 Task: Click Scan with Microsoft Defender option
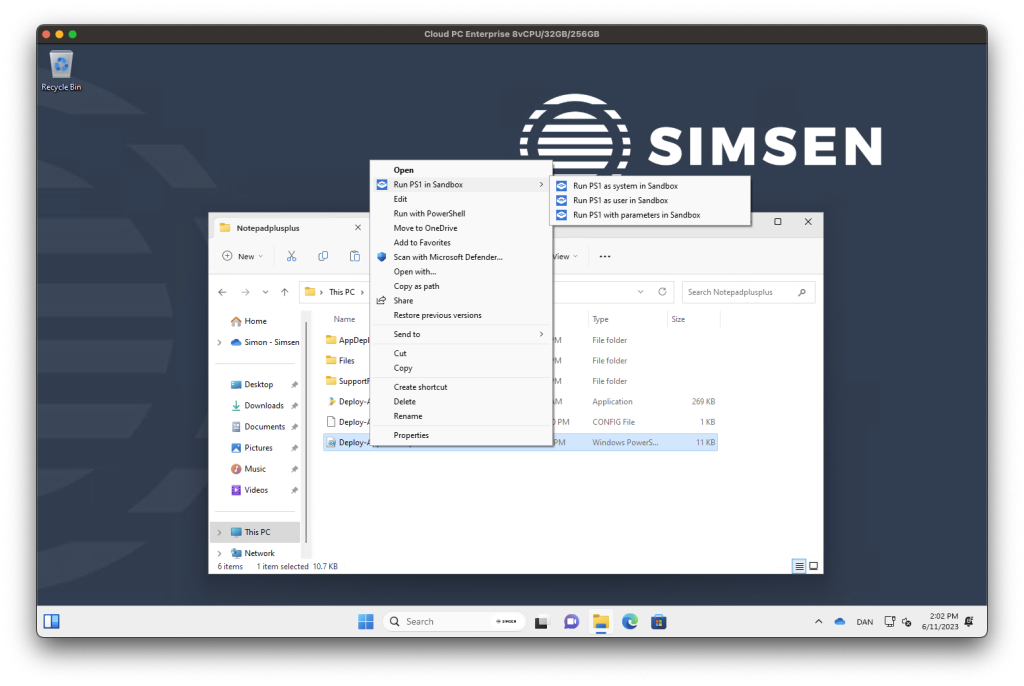(x=447, y=257)
